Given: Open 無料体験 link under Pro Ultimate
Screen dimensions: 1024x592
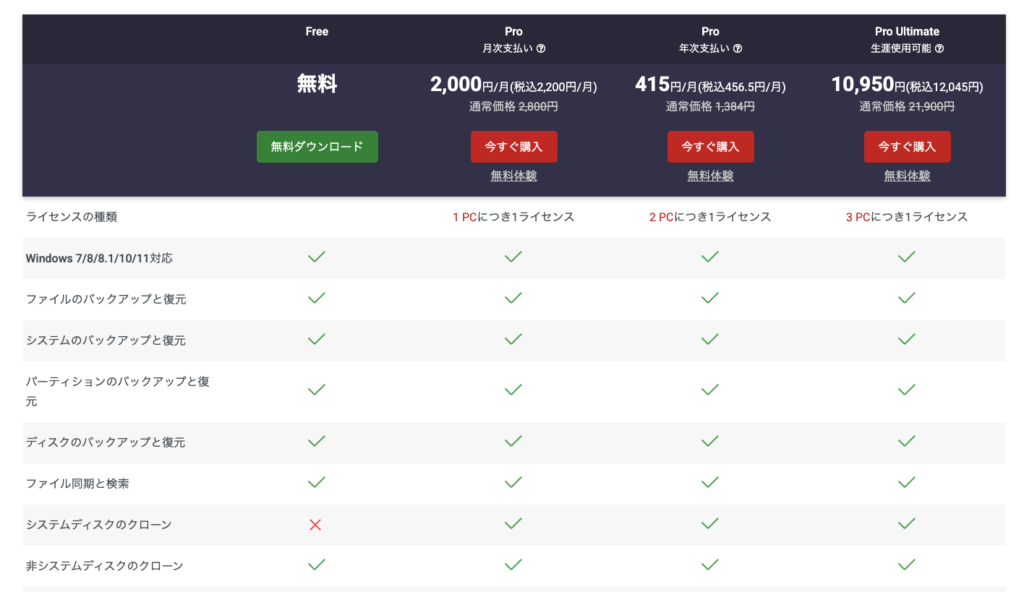Looking at the screenshot, I should 906,176.
